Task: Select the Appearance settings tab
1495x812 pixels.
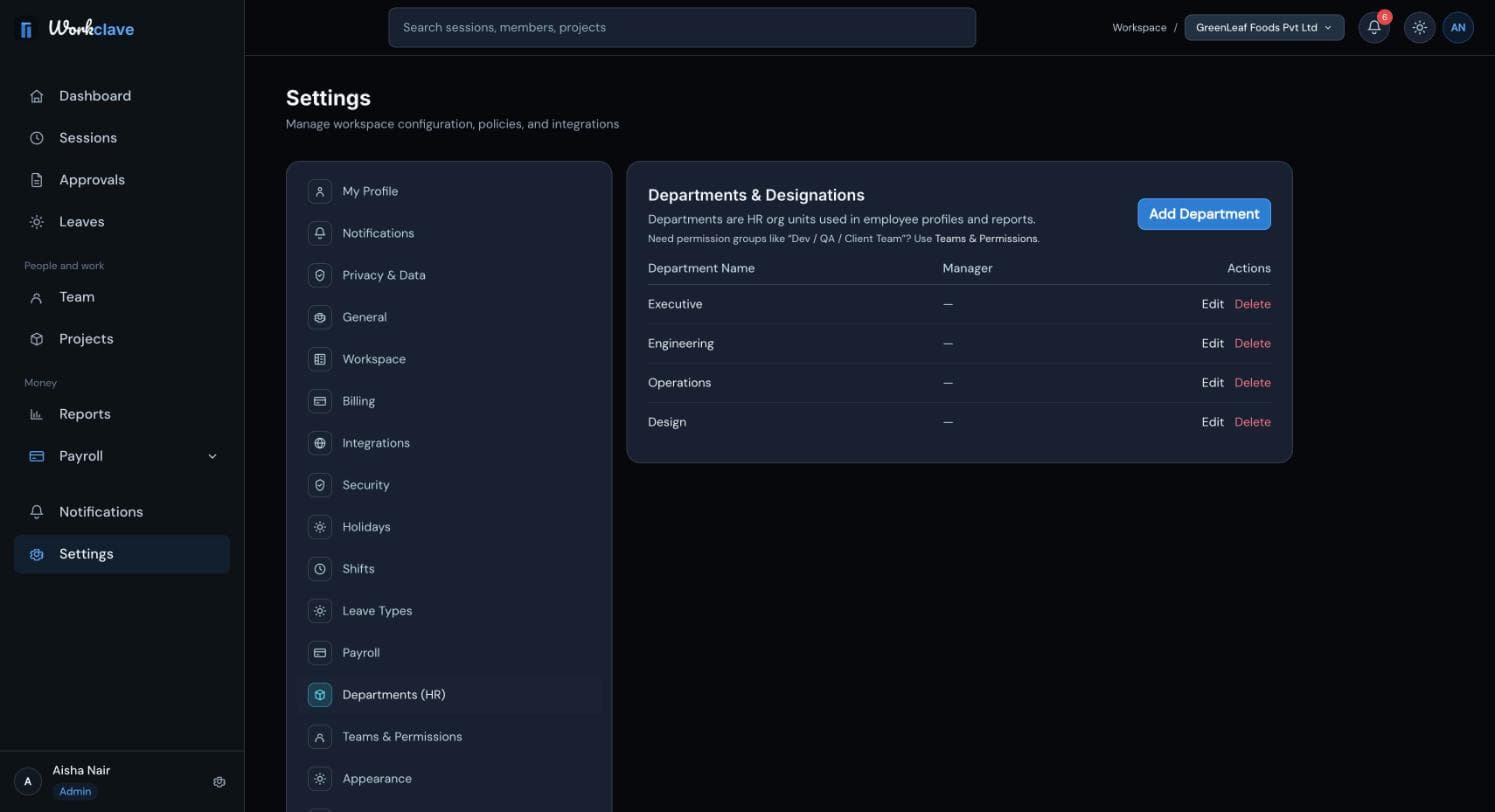Action: point(450,779)
